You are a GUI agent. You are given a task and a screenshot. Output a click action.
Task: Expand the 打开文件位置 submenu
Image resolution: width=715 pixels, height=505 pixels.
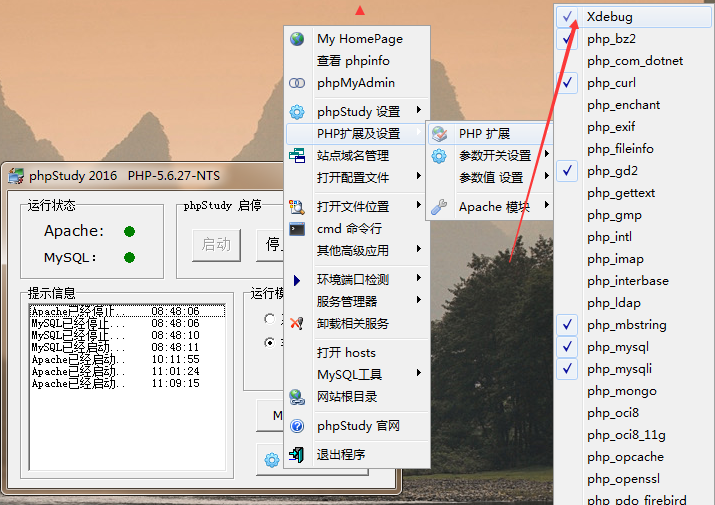[419, 205]
